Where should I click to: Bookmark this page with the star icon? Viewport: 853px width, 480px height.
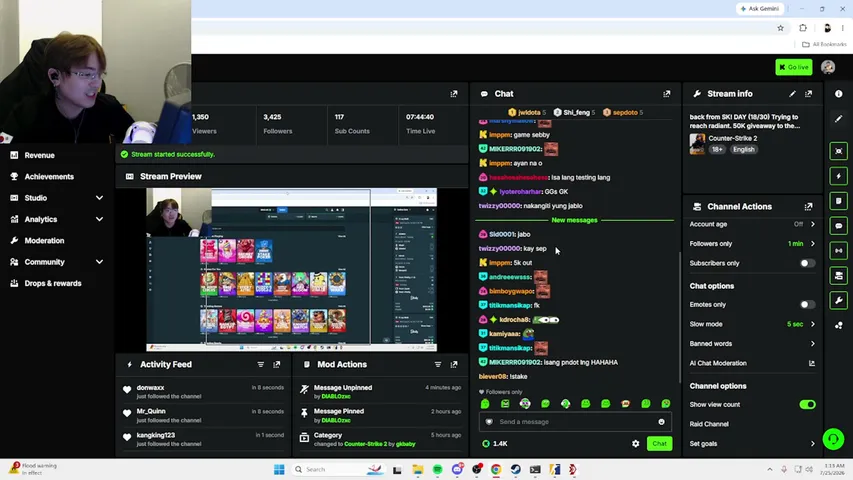pos(780,28)
